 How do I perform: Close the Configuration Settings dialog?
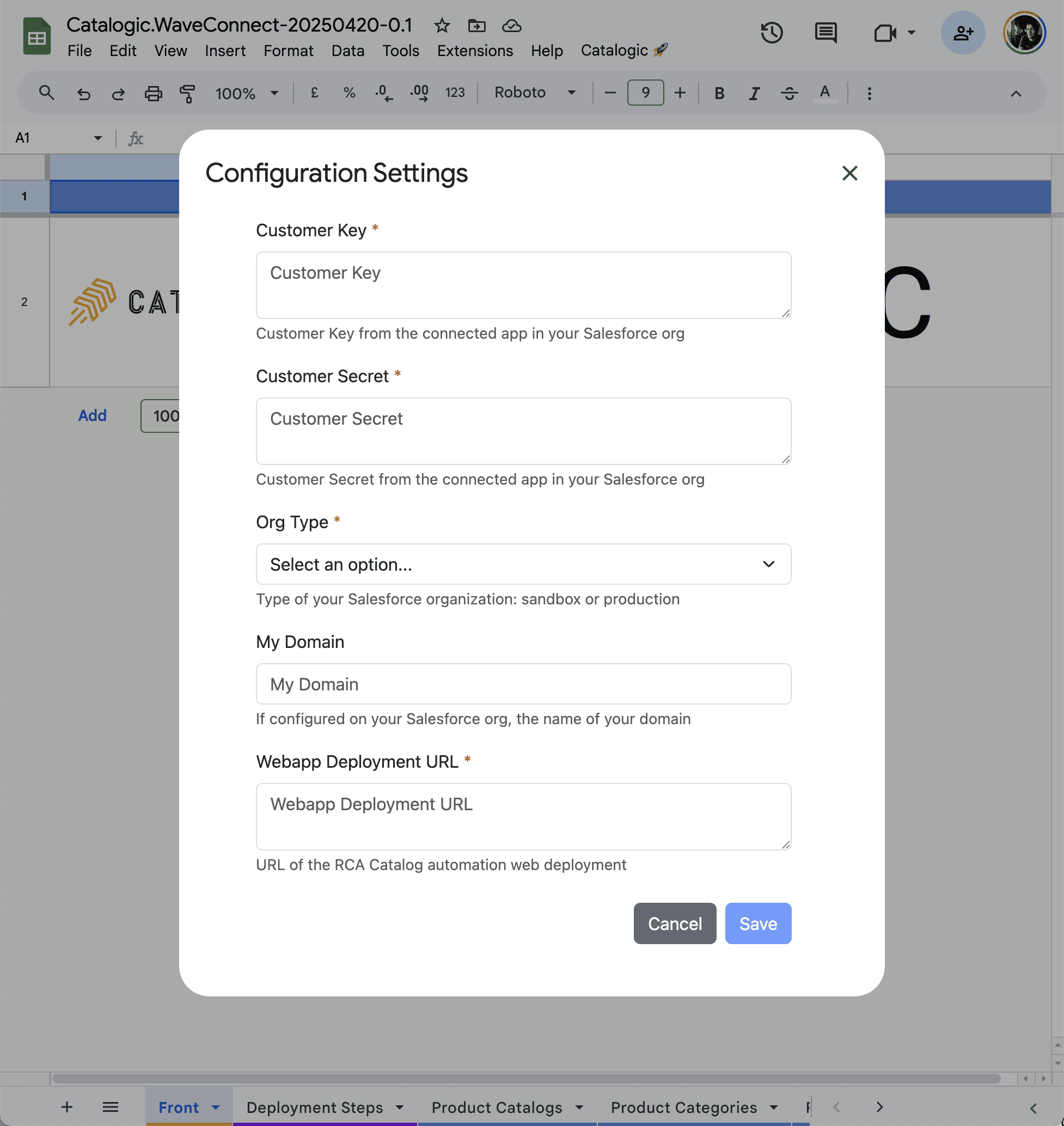point(849,173)
